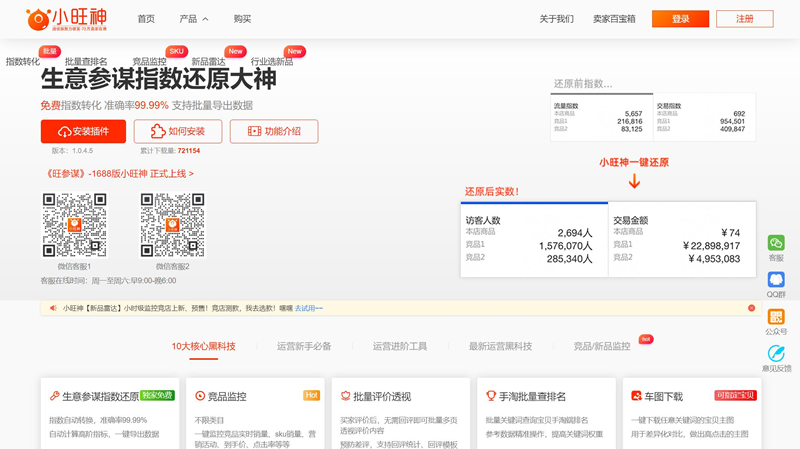Open the 手淘批量查排名 card title
Viewport: 800px width, 449px height.
pos(532,396)
